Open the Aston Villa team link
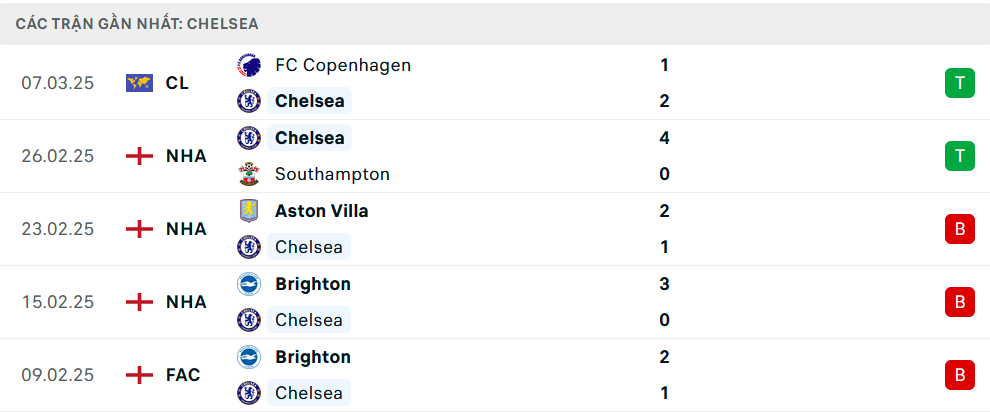The height and width of the screenshot is (412, 990). click(x=321, y=211)
